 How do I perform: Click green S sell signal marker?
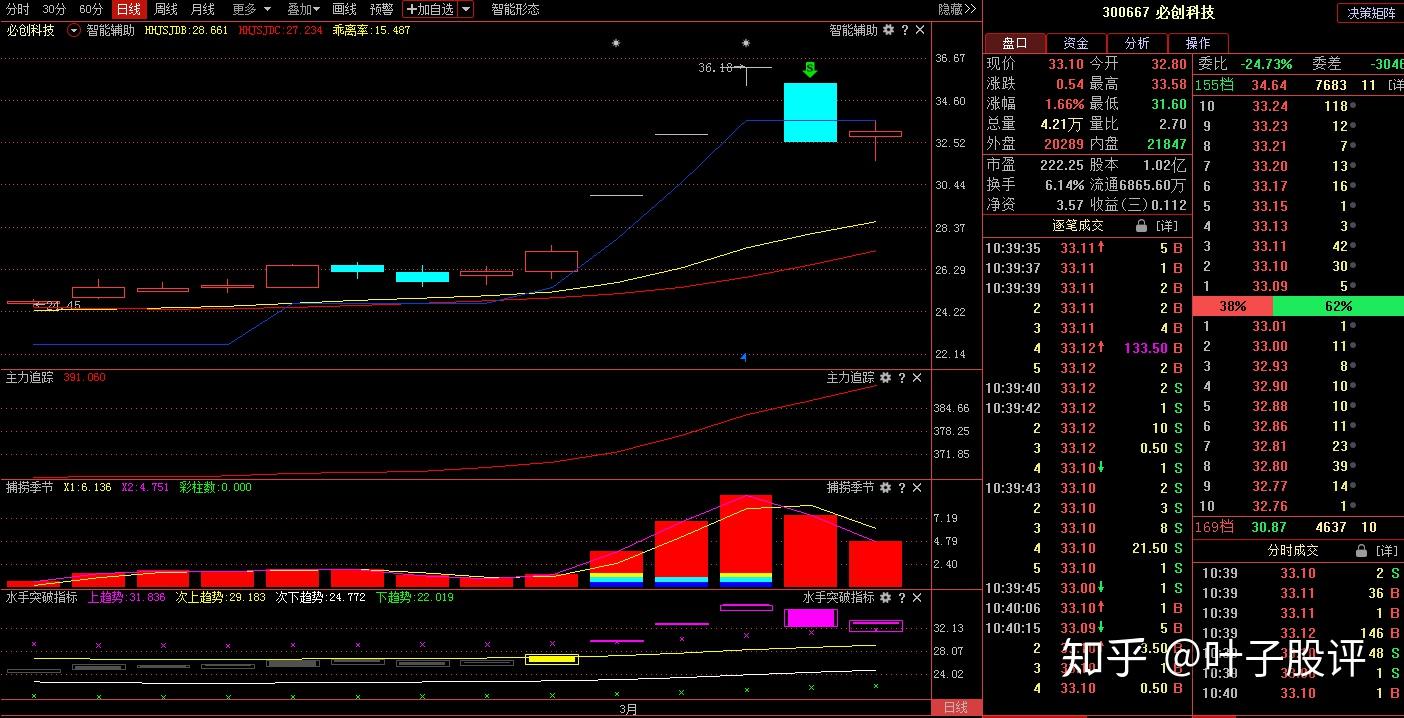pos(810,69)
